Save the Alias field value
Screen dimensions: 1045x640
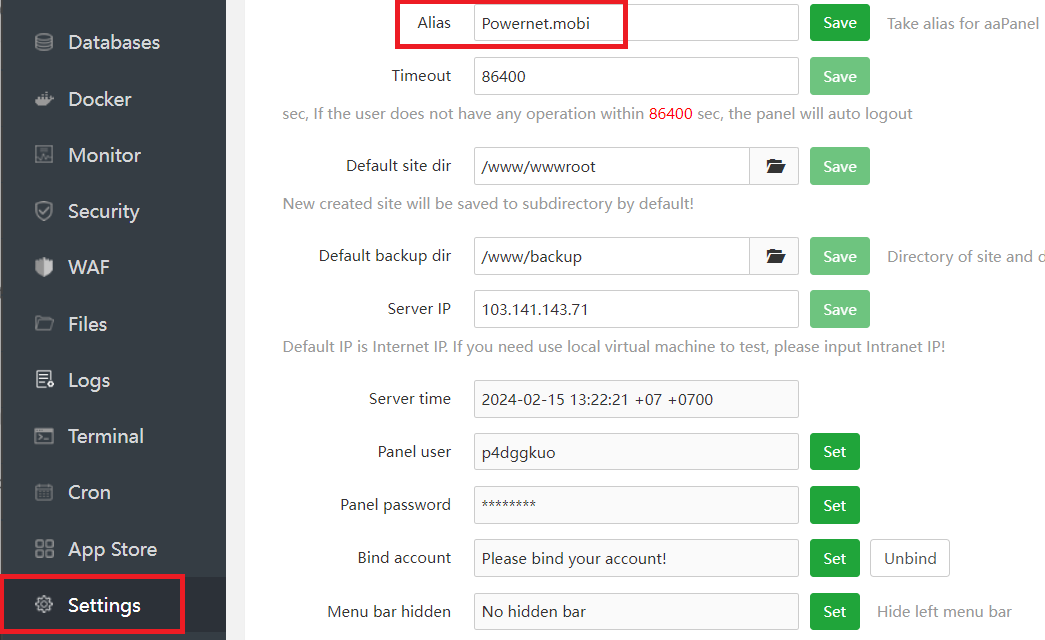click(839, 23)
